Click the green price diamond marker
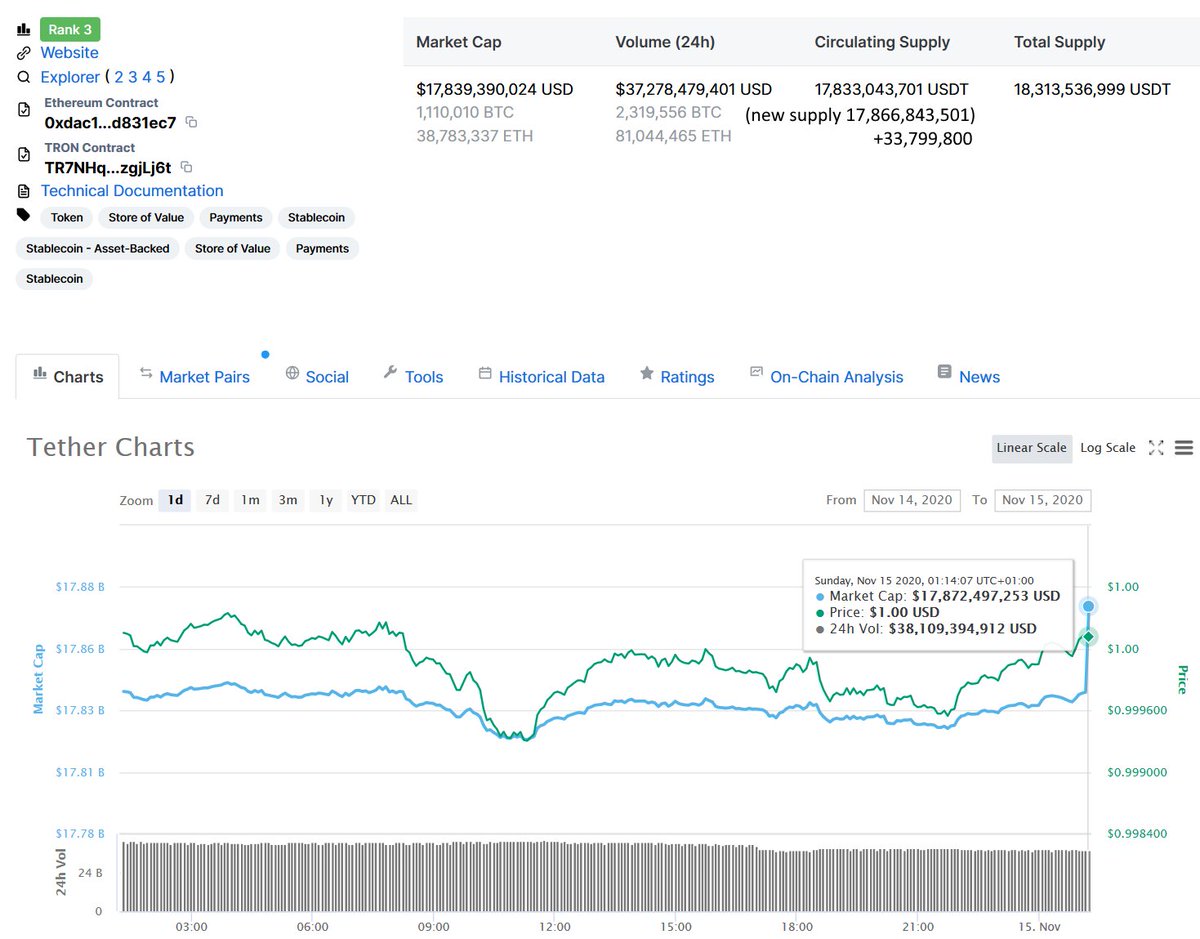Viewport: 1200px width, 939px height. (1089, 636)
